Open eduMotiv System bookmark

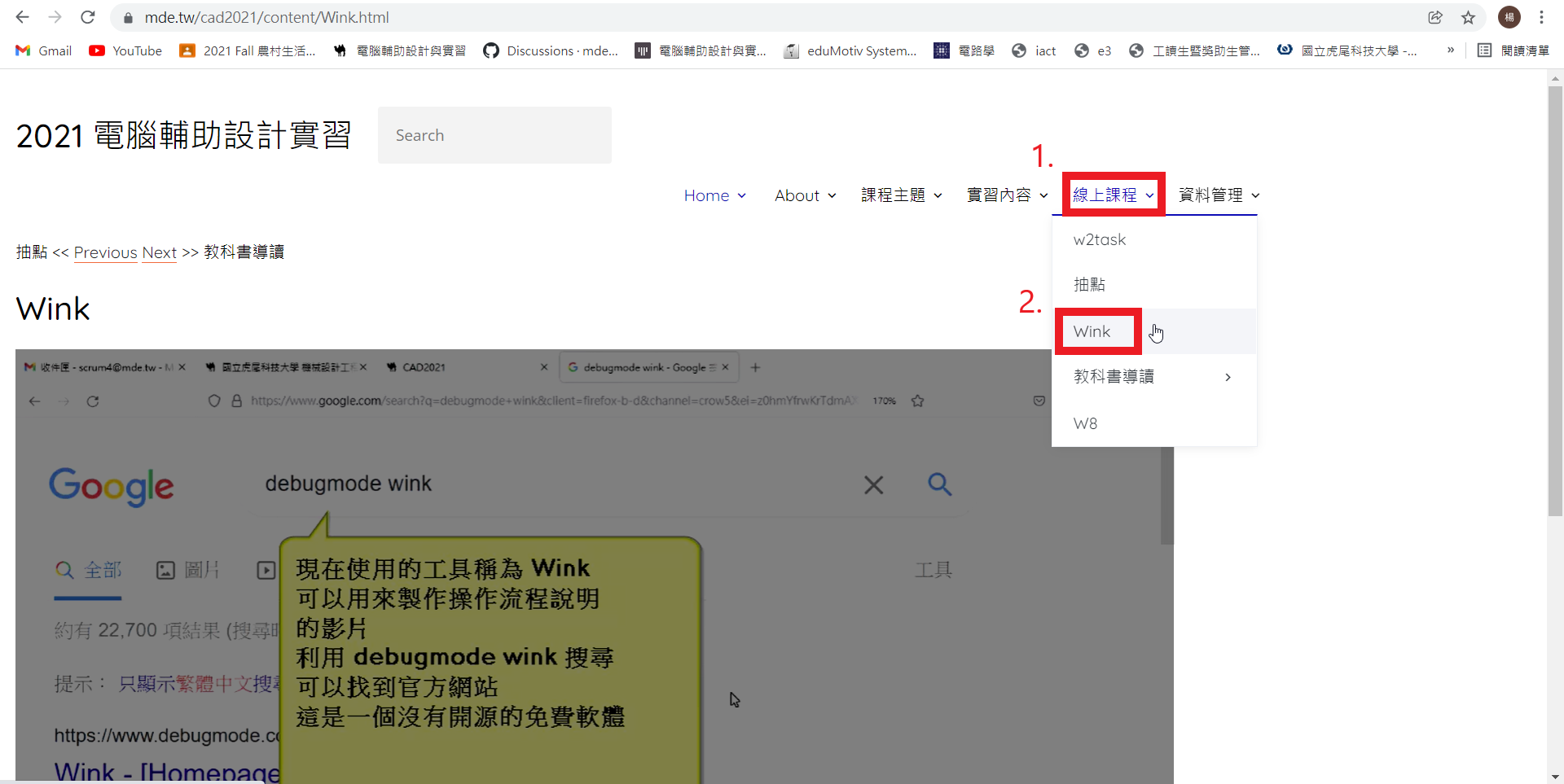pyautogui.click(x=850, y=50)
